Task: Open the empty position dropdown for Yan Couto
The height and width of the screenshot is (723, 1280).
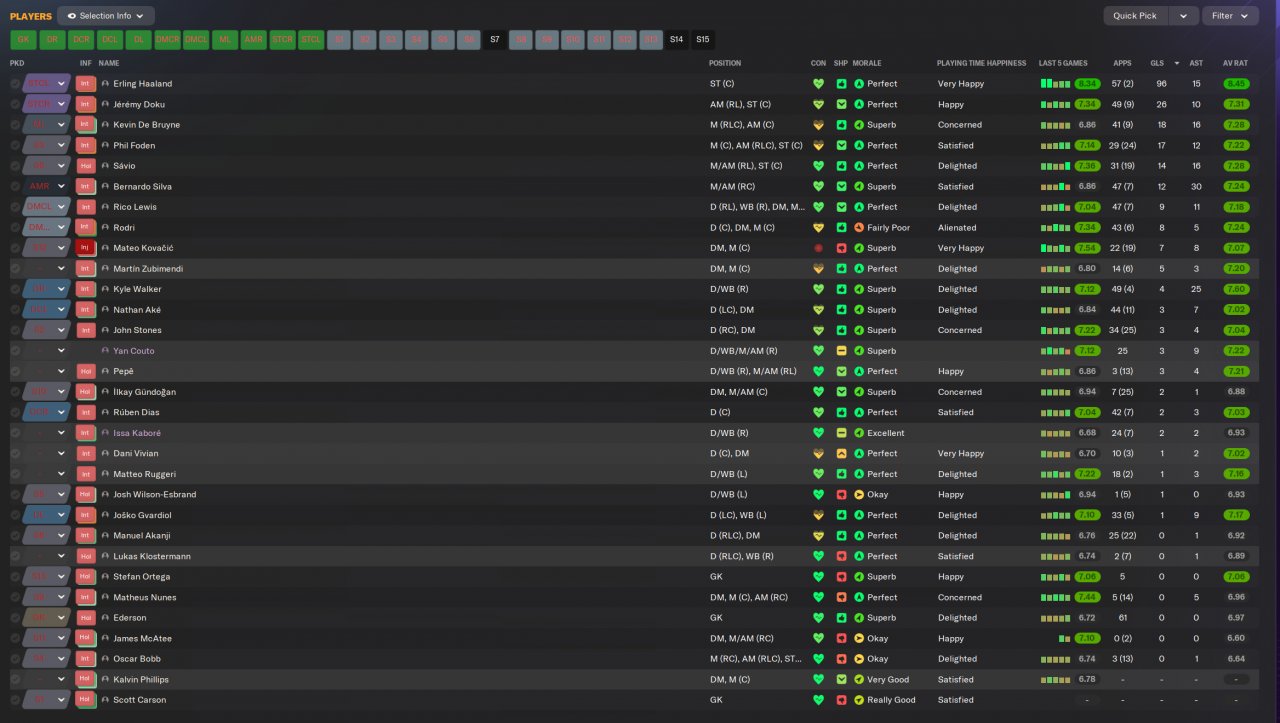Action: coord(47,351)
